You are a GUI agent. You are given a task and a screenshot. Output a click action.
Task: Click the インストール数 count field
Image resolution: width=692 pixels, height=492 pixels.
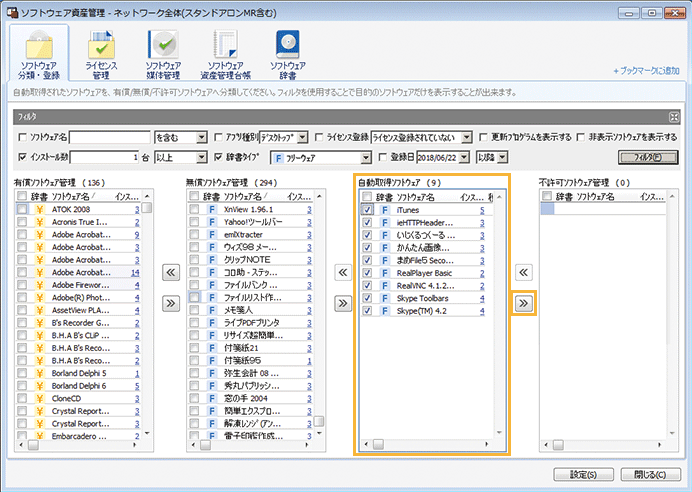pyautogui.click(x=105, y=157)
